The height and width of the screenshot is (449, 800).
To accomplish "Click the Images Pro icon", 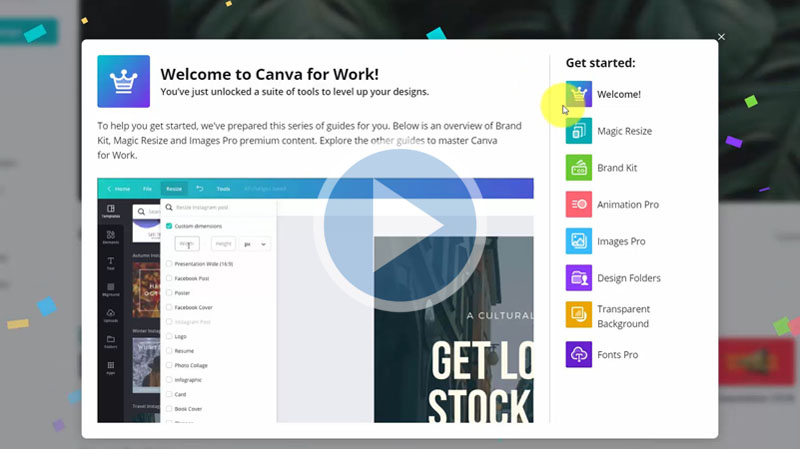I will [579, 241].
